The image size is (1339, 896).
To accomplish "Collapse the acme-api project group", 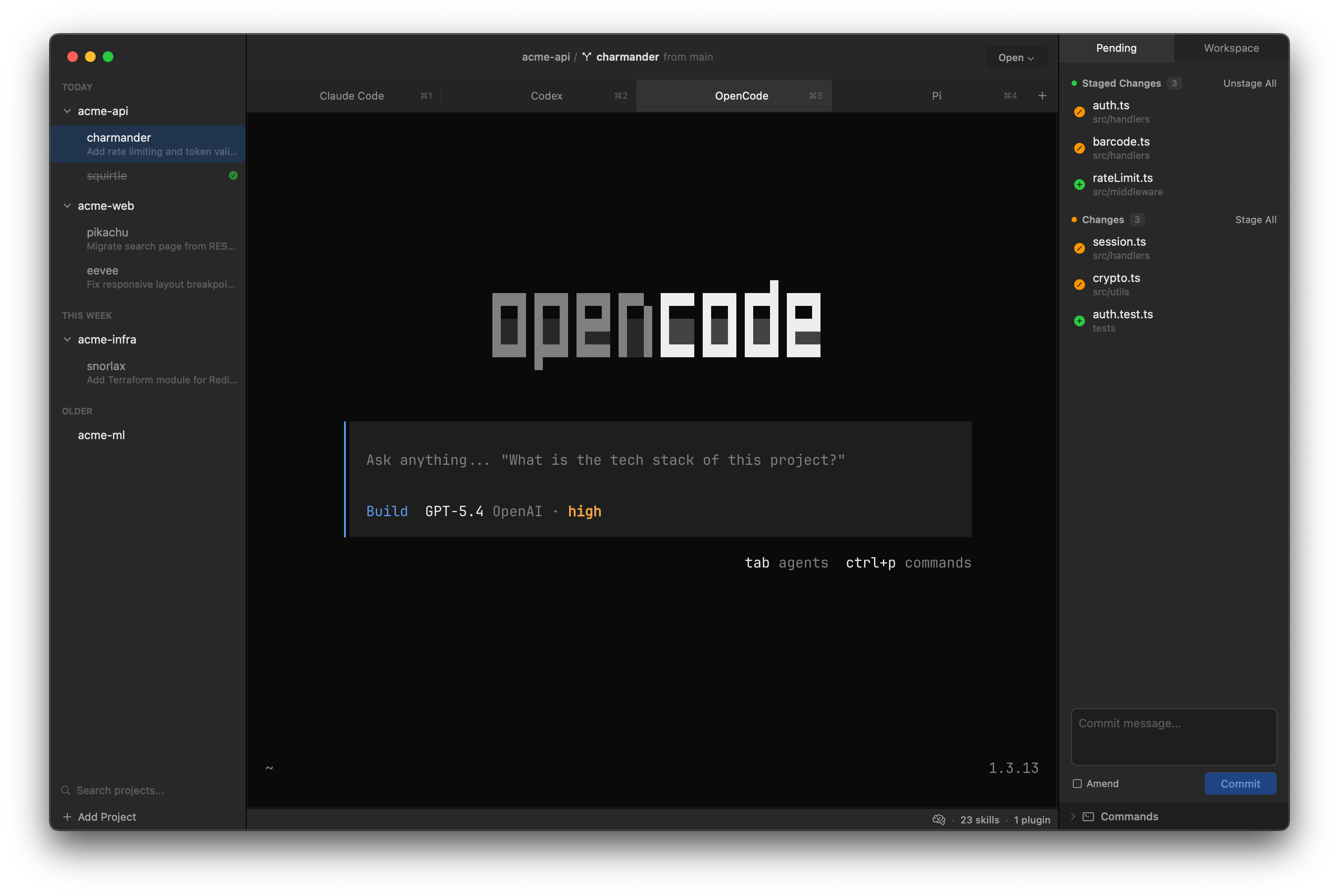I will tap(67, 111).
